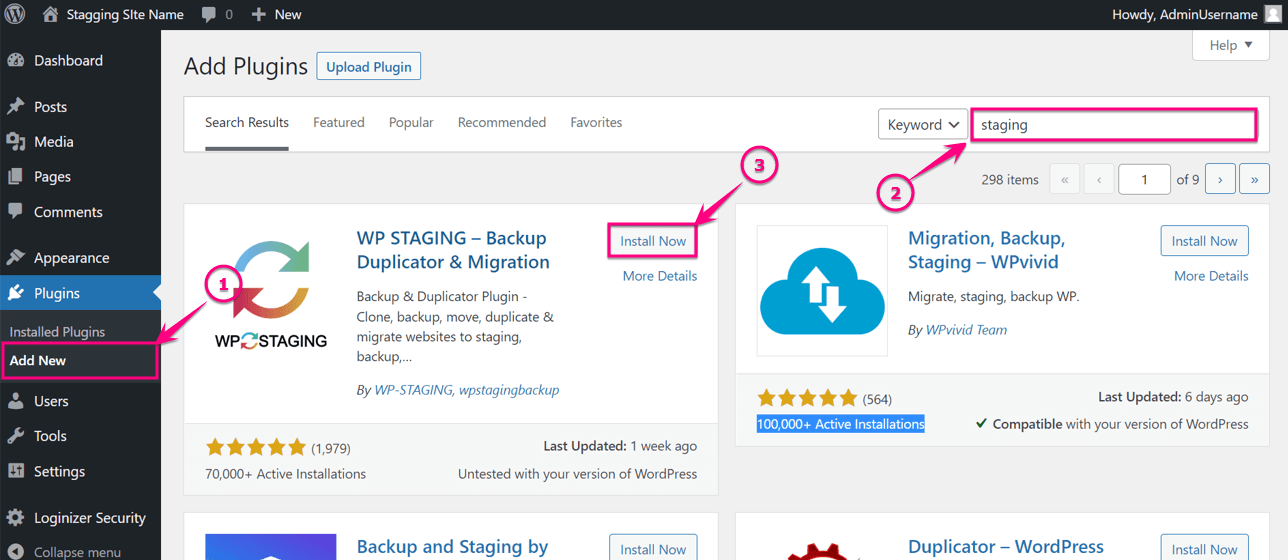The height and width of the screenshot is (560, 1288).
Task: Switch to Search Results tab
Action: pos(247,122)
